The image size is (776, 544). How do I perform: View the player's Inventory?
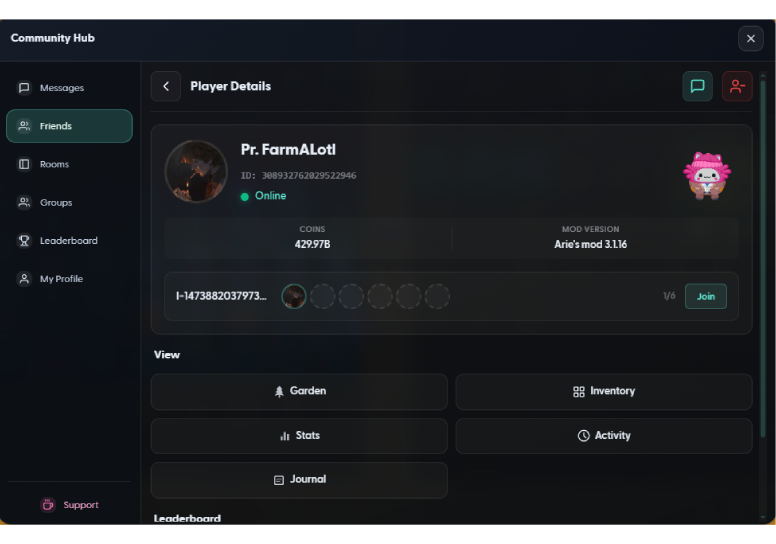[603, 392]
